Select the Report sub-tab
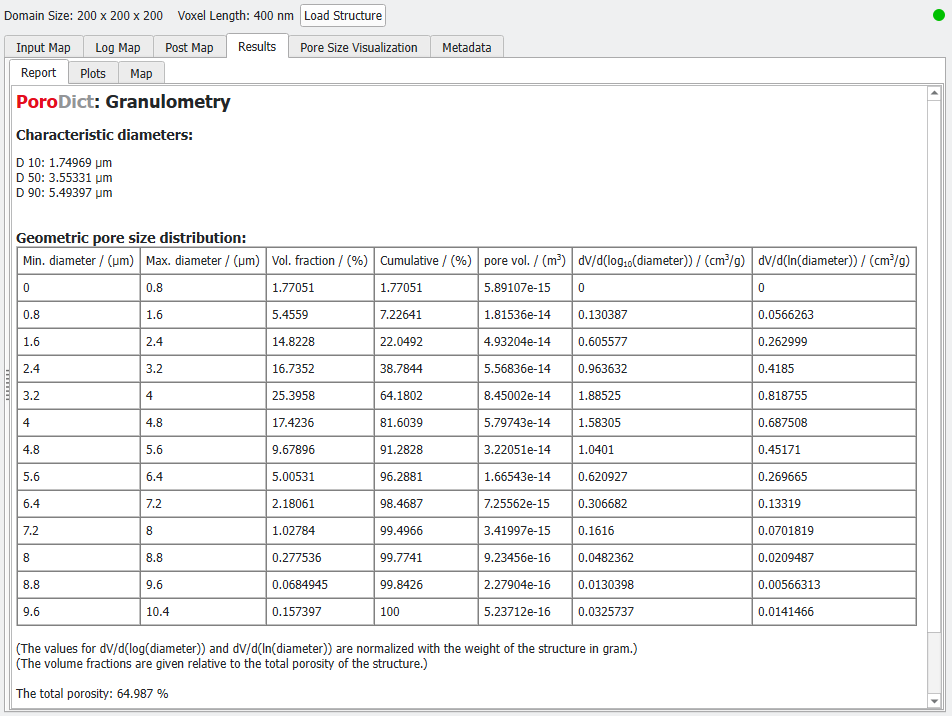This screenshot has height=716, width=952. click(x=38, y=73)
